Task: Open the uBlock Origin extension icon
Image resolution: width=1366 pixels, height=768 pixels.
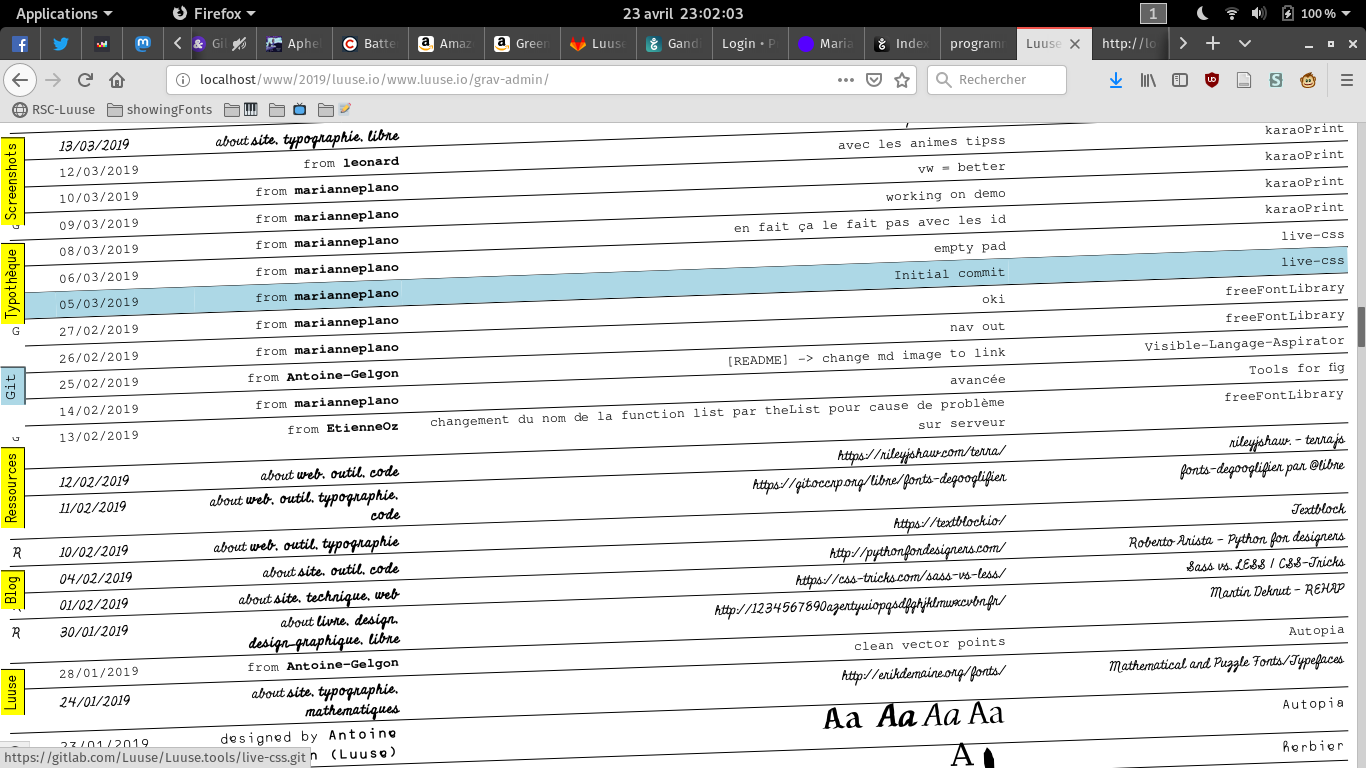Action: 1212,80
